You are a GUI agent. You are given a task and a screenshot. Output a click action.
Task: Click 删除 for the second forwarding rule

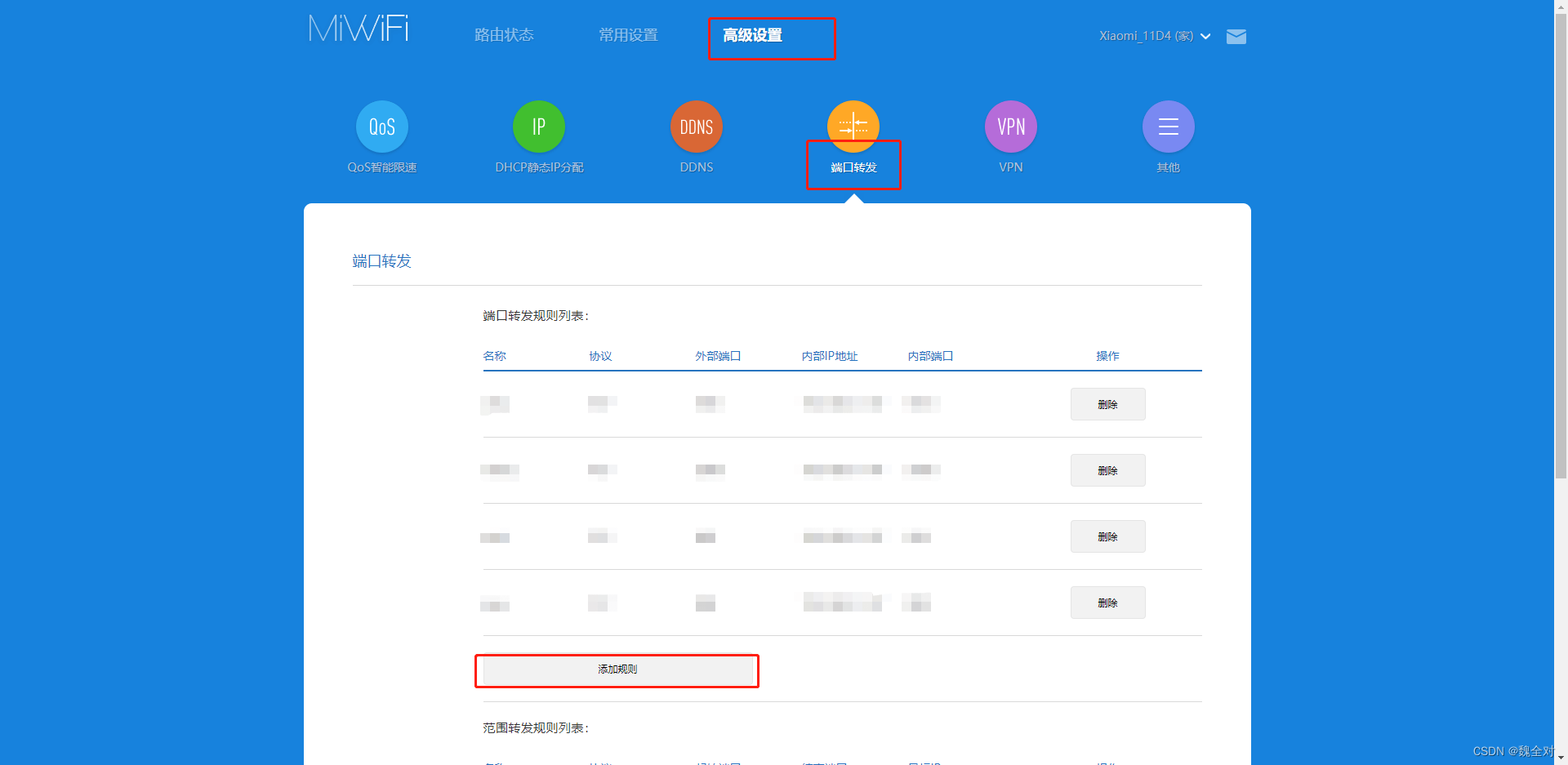(1108, 470)
